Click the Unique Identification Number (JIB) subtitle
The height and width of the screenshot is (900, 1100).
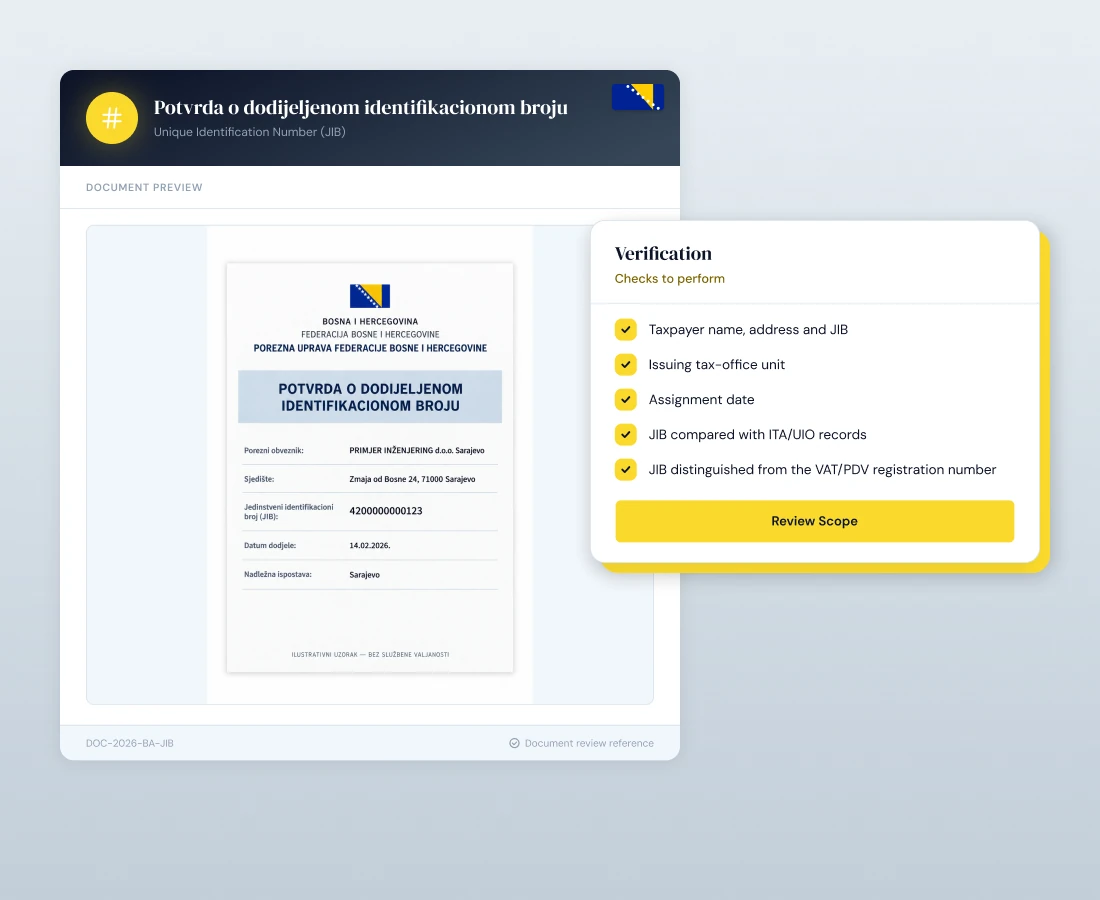coord(250,132)
